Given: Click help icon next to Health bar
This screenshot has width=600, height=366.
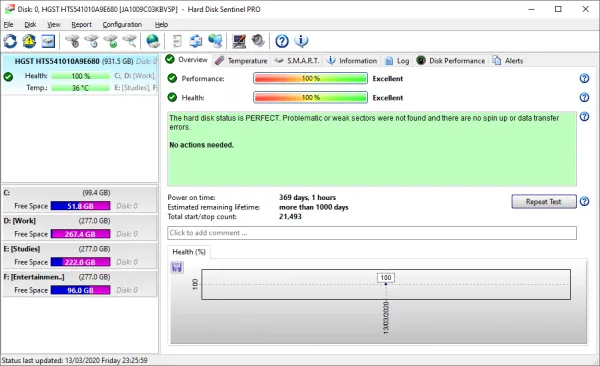Looking at the screenshot, I should (x=584, y=98).
